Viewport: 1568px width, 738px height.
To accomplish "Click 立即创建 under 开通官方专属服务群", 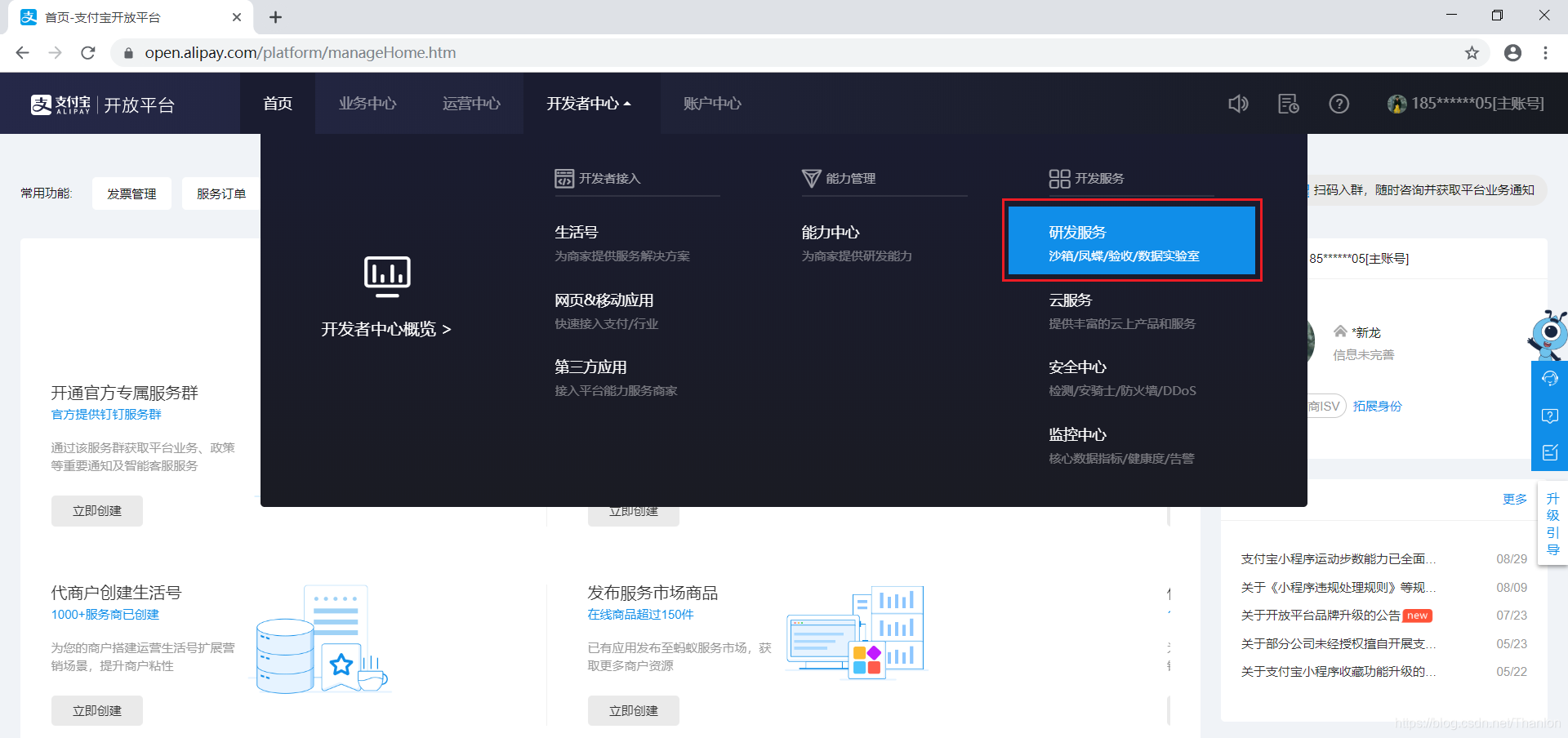I will click(x=97, y=511).
